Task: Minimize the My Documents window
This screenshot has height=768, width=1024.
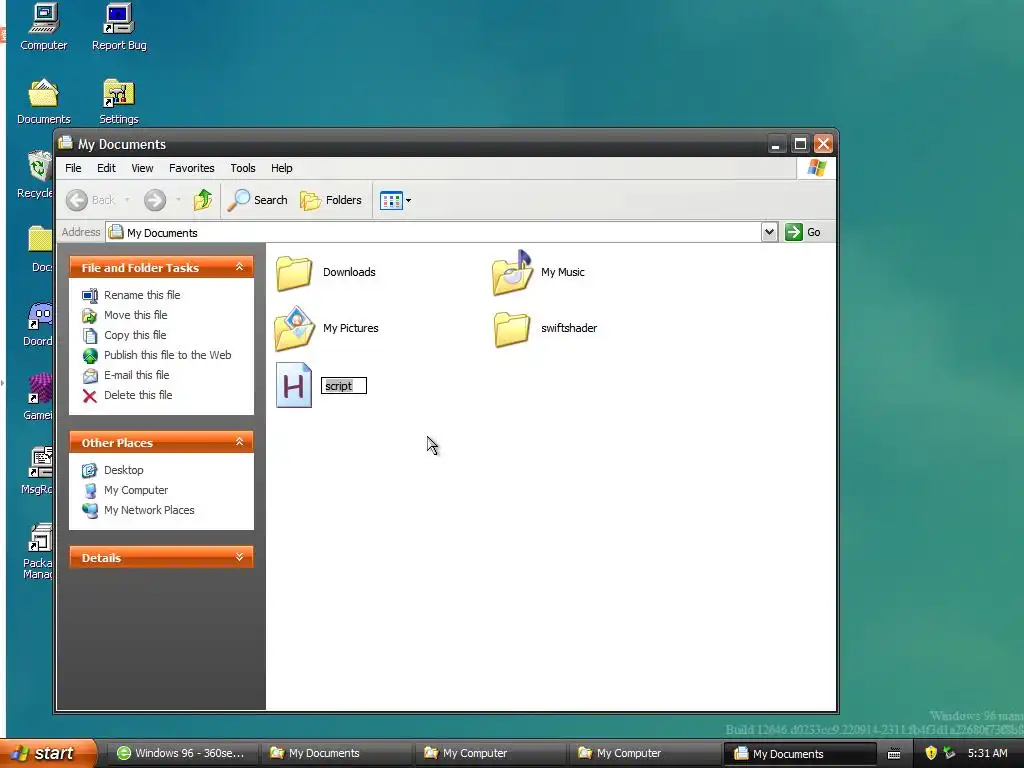Action: coord(776,144)
